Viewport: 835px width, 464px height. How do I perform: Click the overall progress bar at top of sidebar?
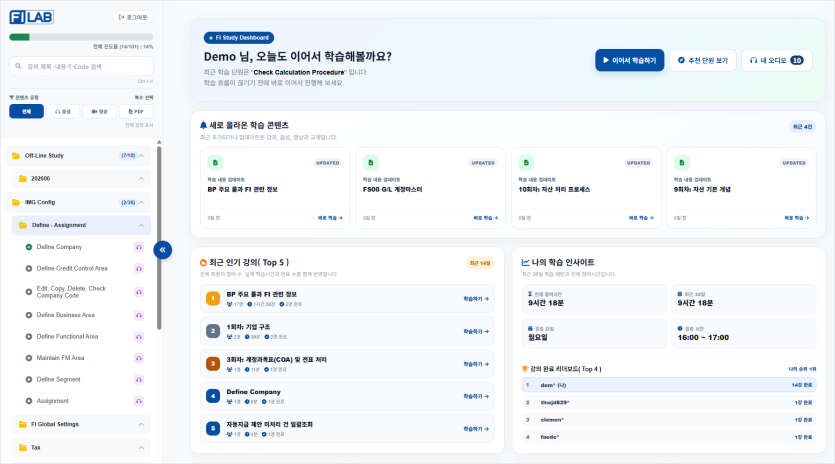coord(81,37)
